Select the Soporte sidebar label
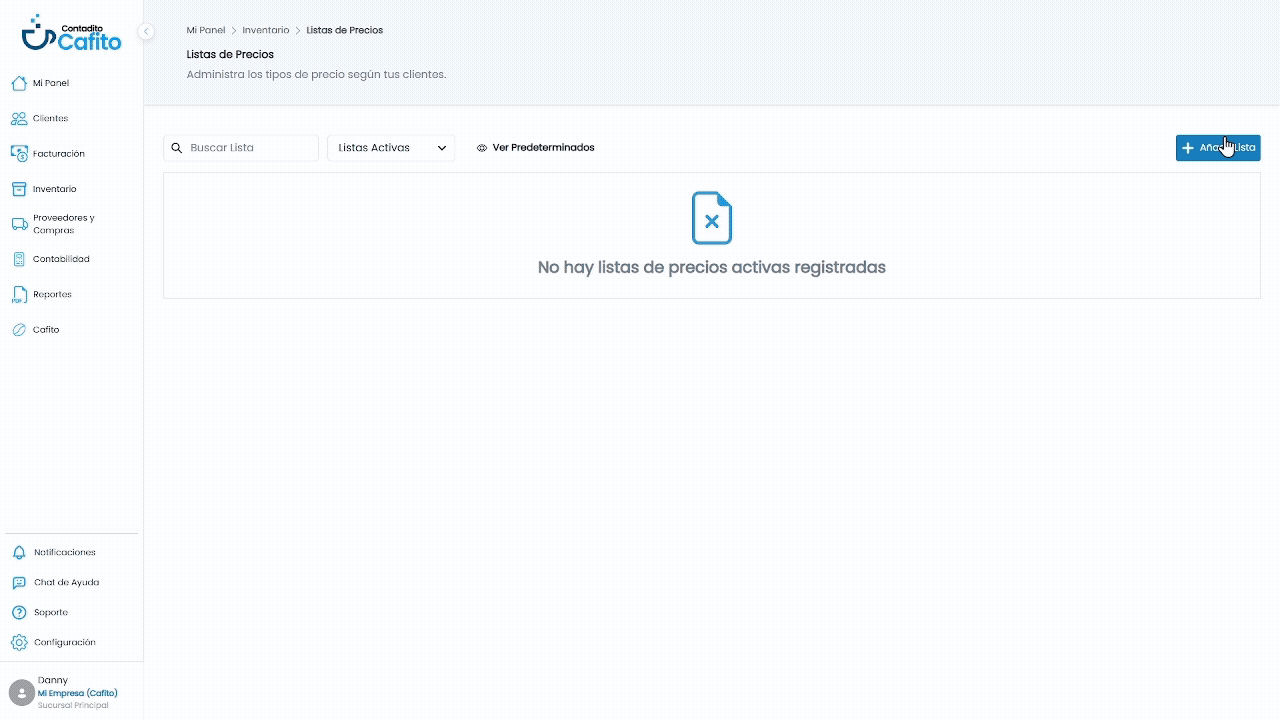Viewport: 1280px width, 720px height. [x=51, y=612]
